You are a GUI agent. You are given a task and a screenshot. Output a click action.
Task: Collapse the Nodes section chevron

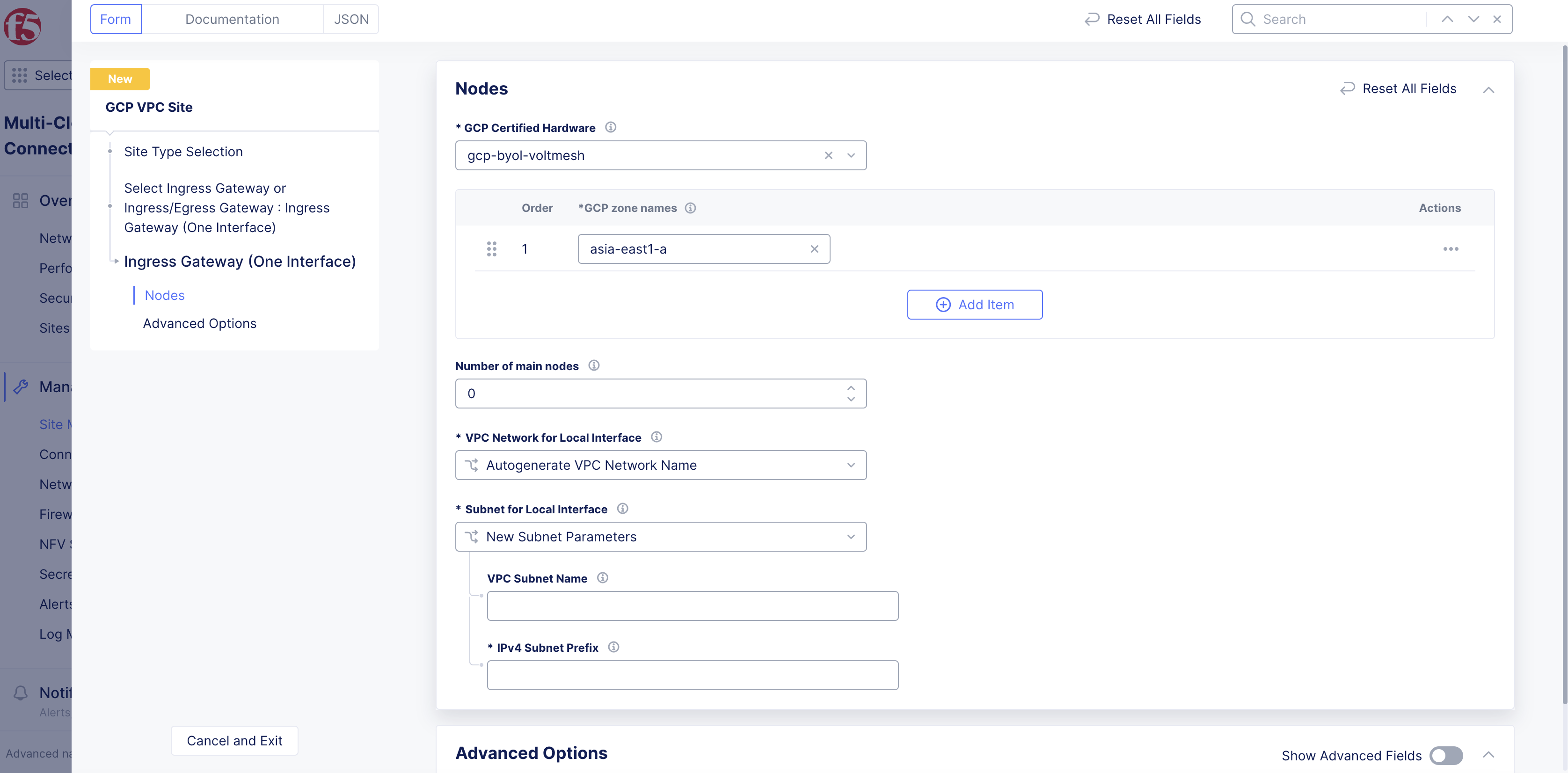1488,89
